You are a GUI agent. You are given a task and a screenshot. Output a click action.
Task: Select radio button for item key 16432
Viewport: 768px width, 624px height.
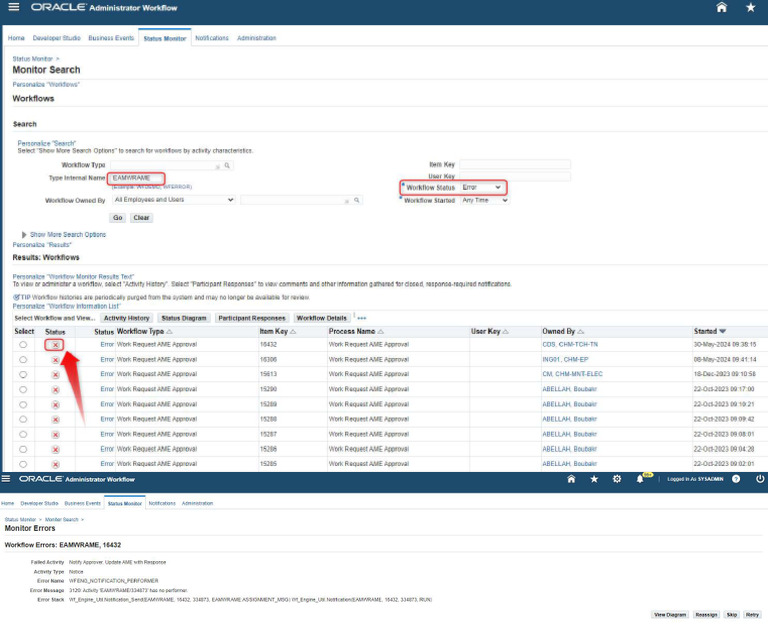pyautogui.click(x=23, y=344)
